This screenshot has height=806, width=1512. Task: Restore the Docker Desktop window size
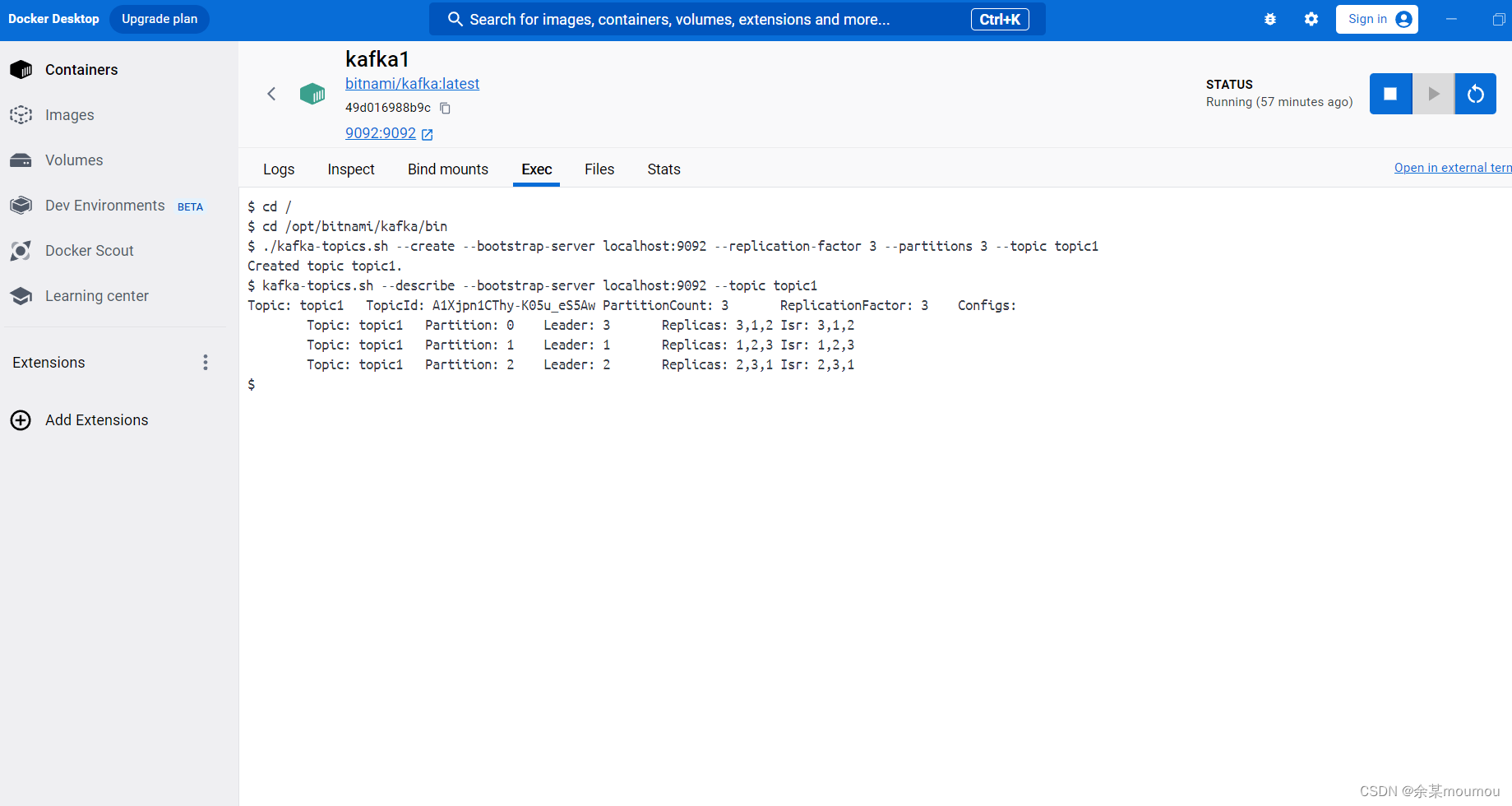1499,19
